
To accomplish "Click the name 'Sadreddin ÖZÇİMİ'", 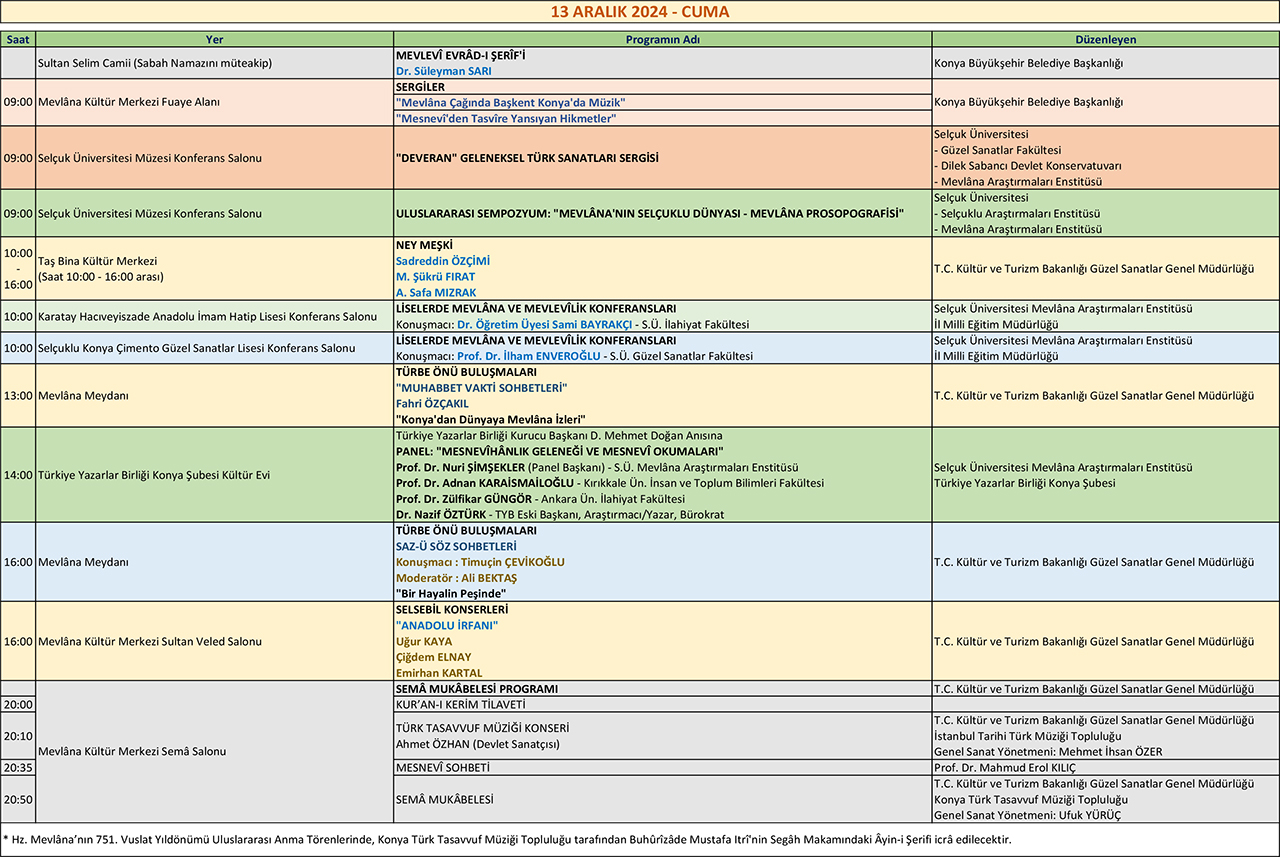I will (x=442, y=261).
